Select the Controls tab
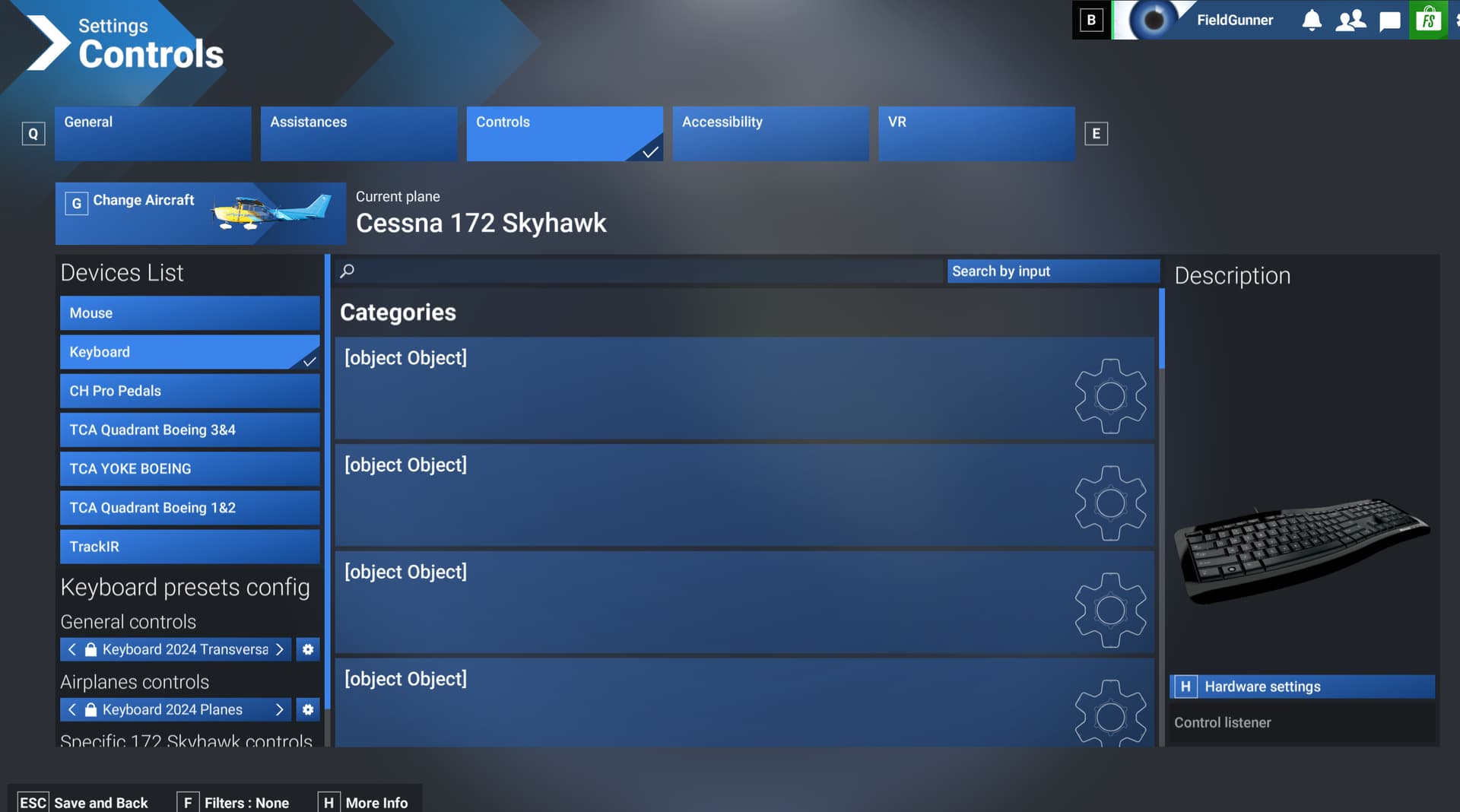Screen dimensions: 1460x812 pyautogui.click(x=565, y=134)
